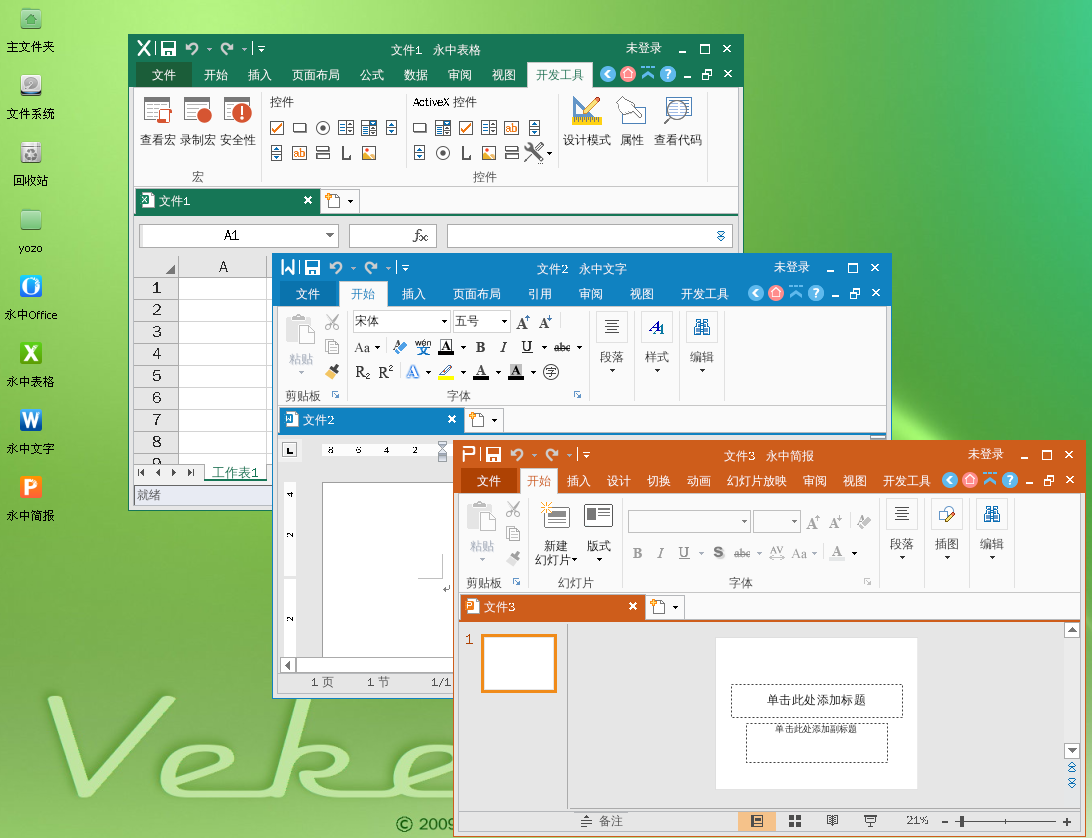Click the presentation help question-mark icon
This screenshot has height=838, width=1092.
[1009, 481]
